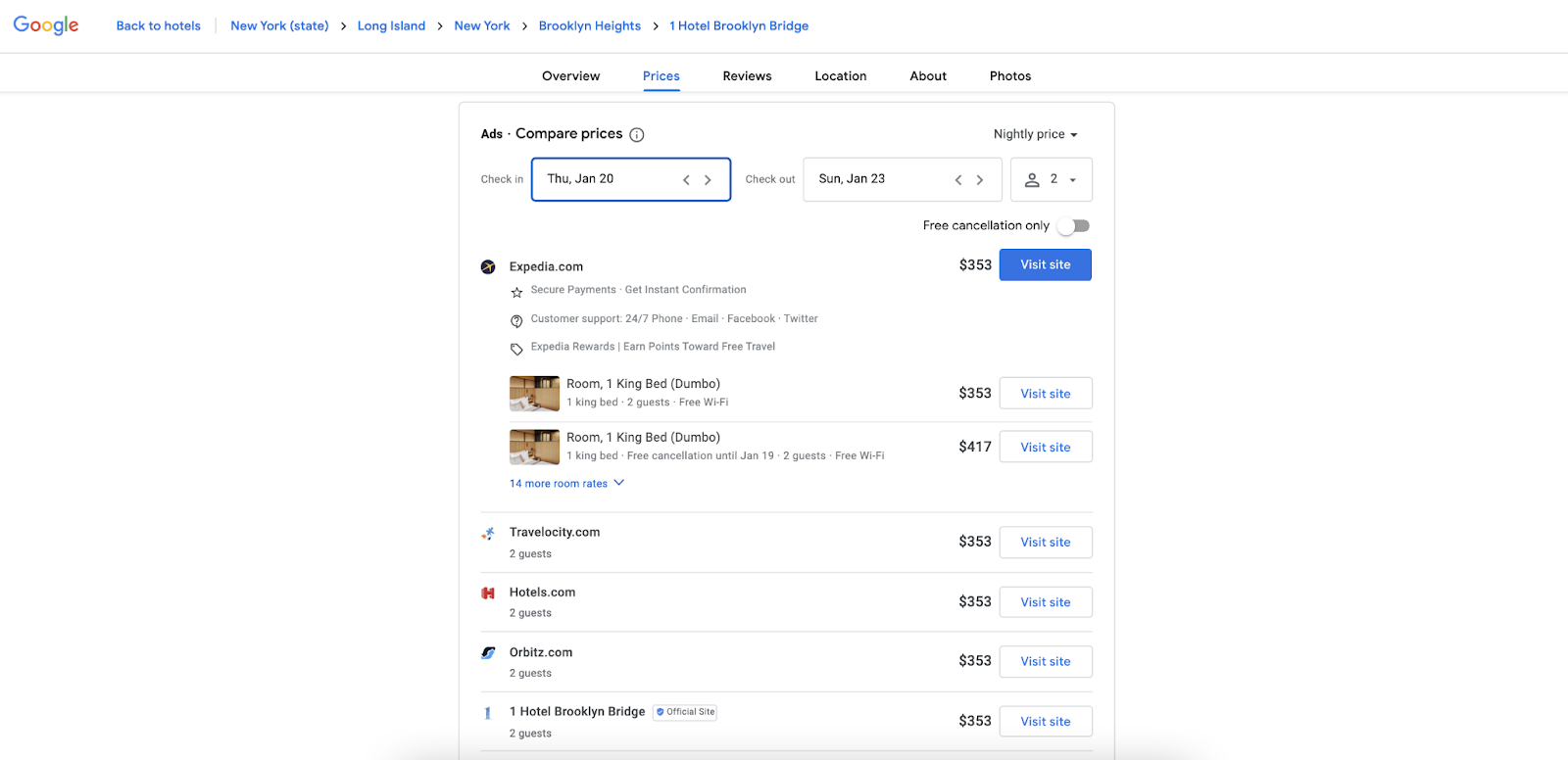Switch to the Overview tab
1568x760 pixels.
click(x=571, y=76)
